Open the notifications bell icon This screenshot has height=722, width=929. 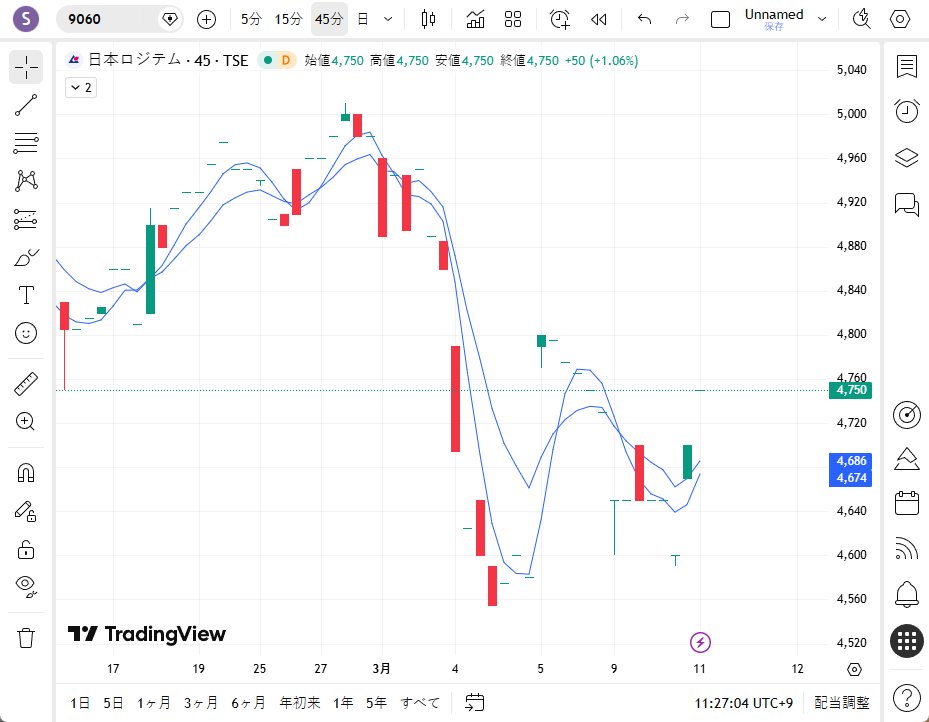tap(907, 594)
